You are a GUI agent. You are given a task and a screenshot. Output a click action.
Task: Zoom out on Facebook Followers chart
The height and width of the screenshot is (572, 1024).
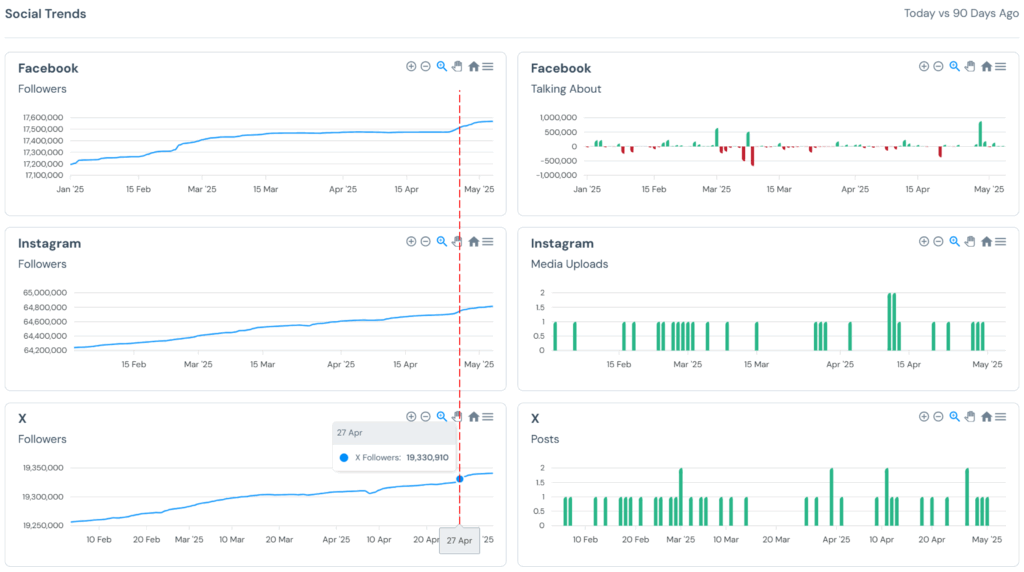[426, 67]
